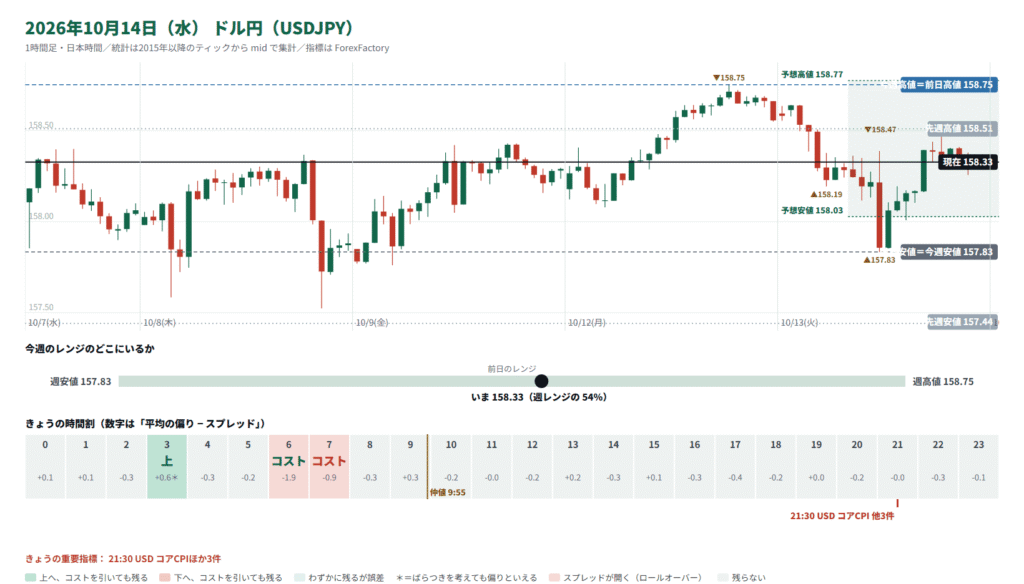Click the ▼158.47 marker

click(x=880, y=129)
